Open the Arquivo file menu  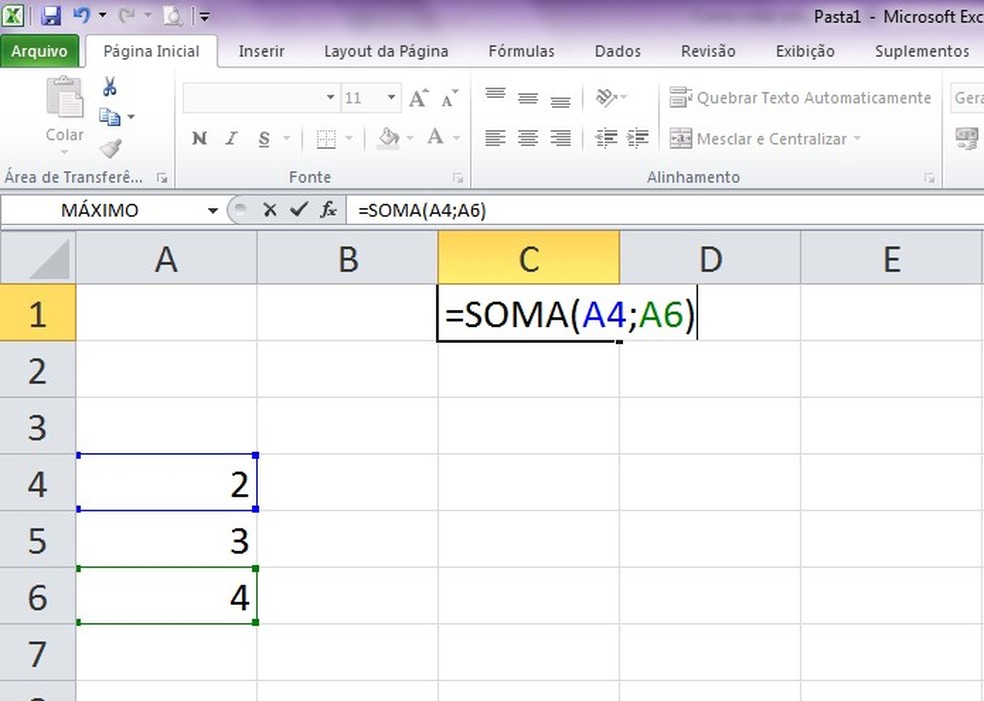40,51
